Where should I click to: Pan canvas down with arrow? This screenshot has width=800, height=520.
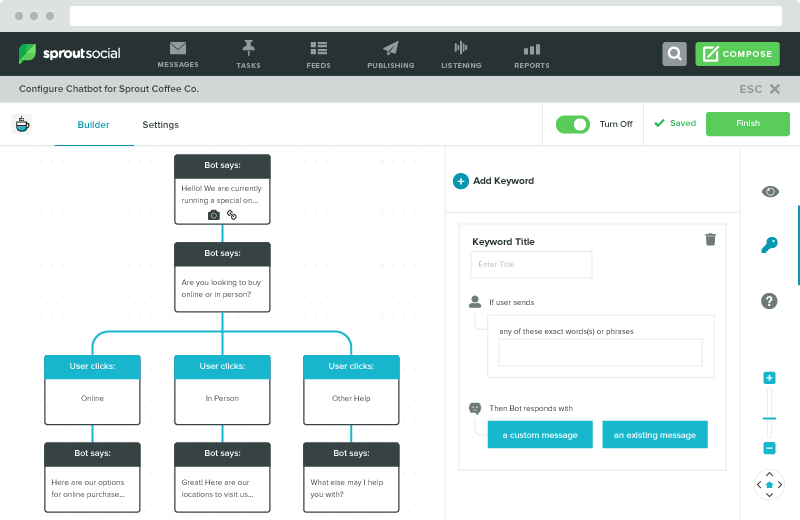[769, 494]
